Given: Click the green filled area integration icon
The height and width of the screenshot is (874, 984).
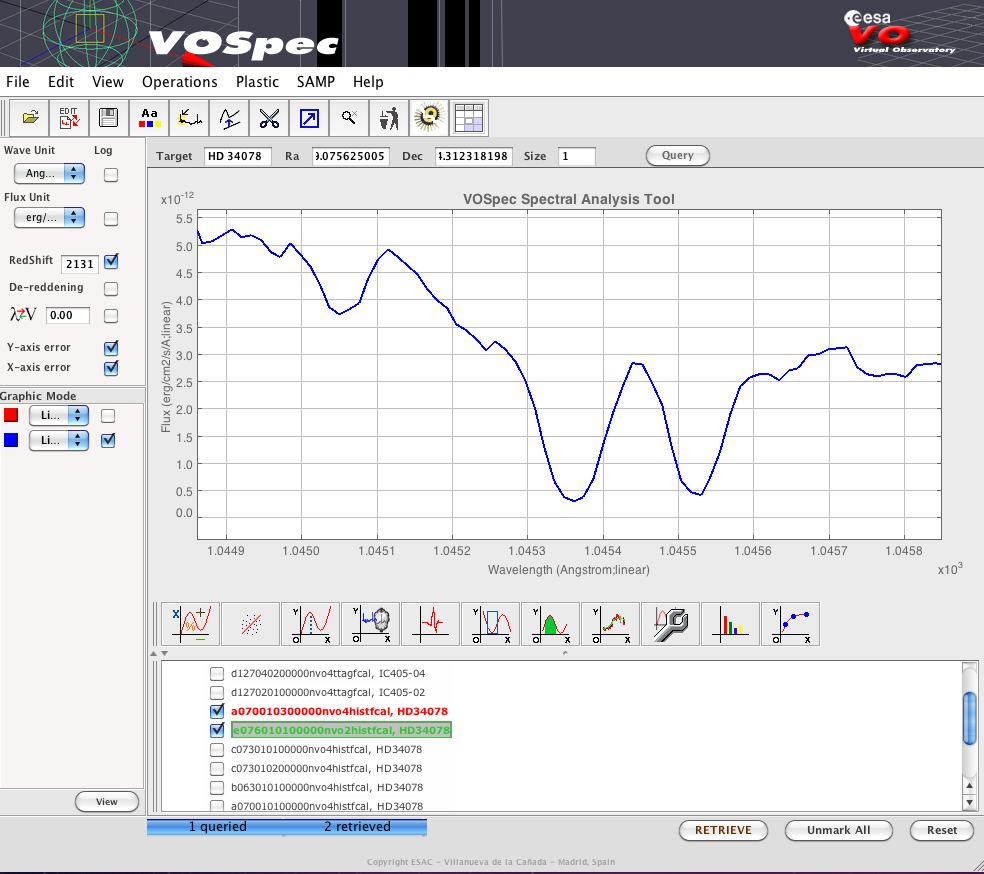Looking at the screenshot, I should (x=550, y=624).
